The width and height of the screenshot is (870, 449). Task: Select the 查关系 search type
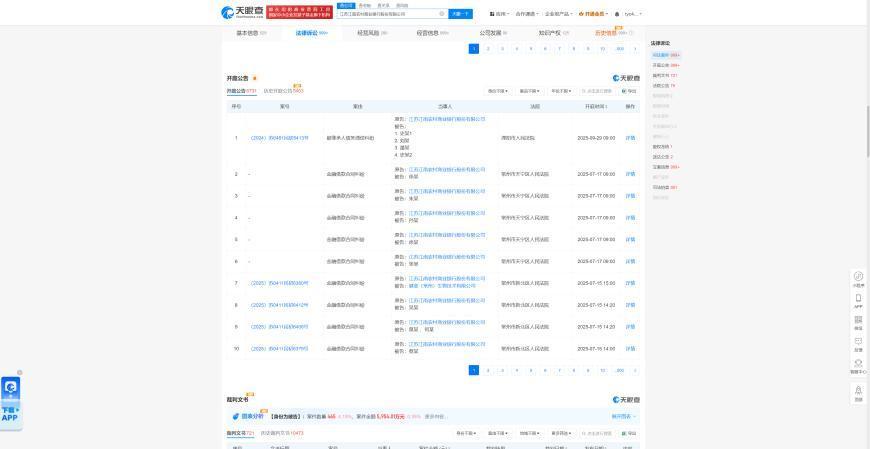383,5
